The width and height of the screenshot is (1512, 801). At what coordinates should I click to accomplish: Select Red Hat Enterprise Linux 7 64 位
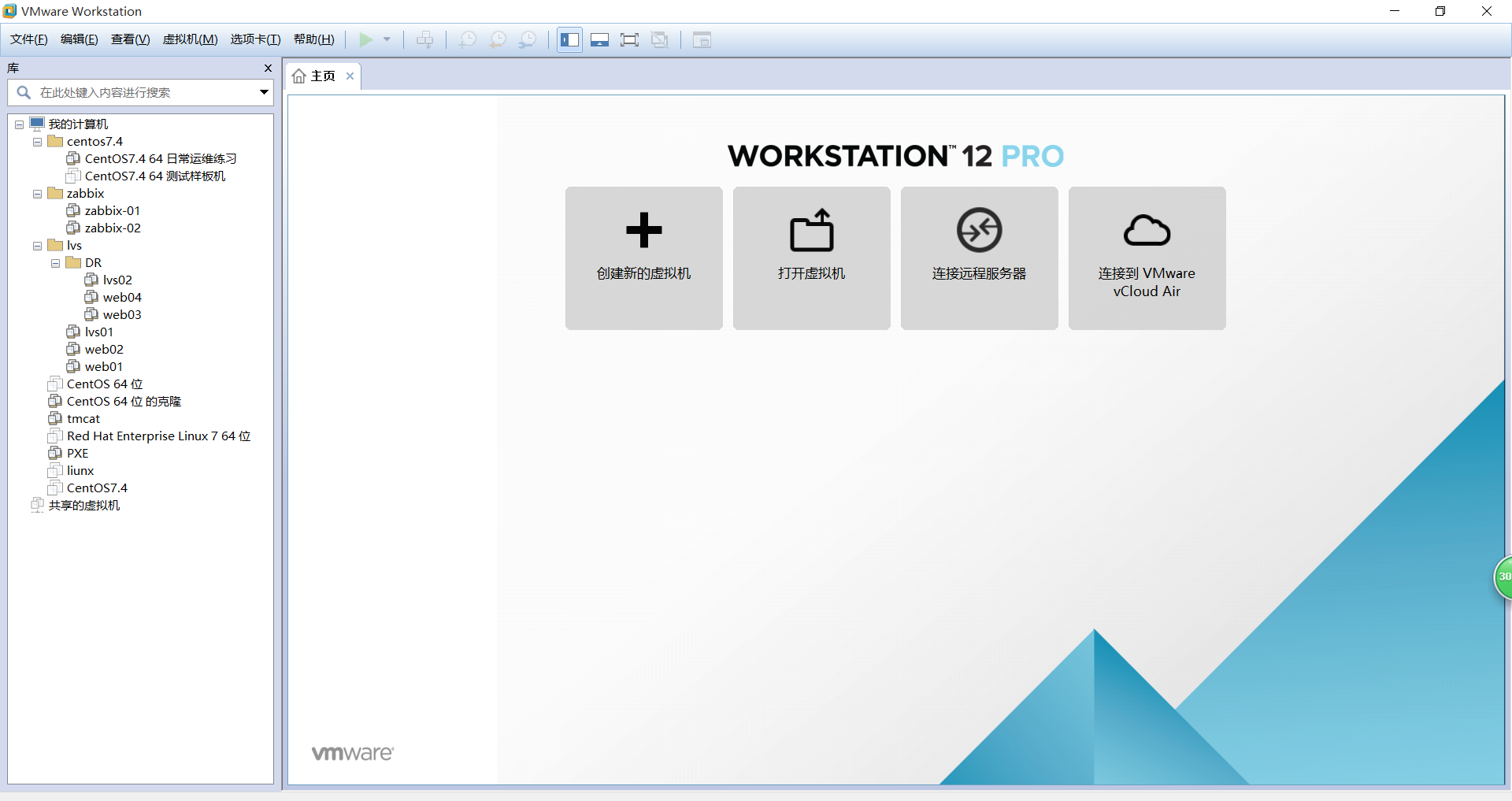pyautogui.click(x=158, y=436)
